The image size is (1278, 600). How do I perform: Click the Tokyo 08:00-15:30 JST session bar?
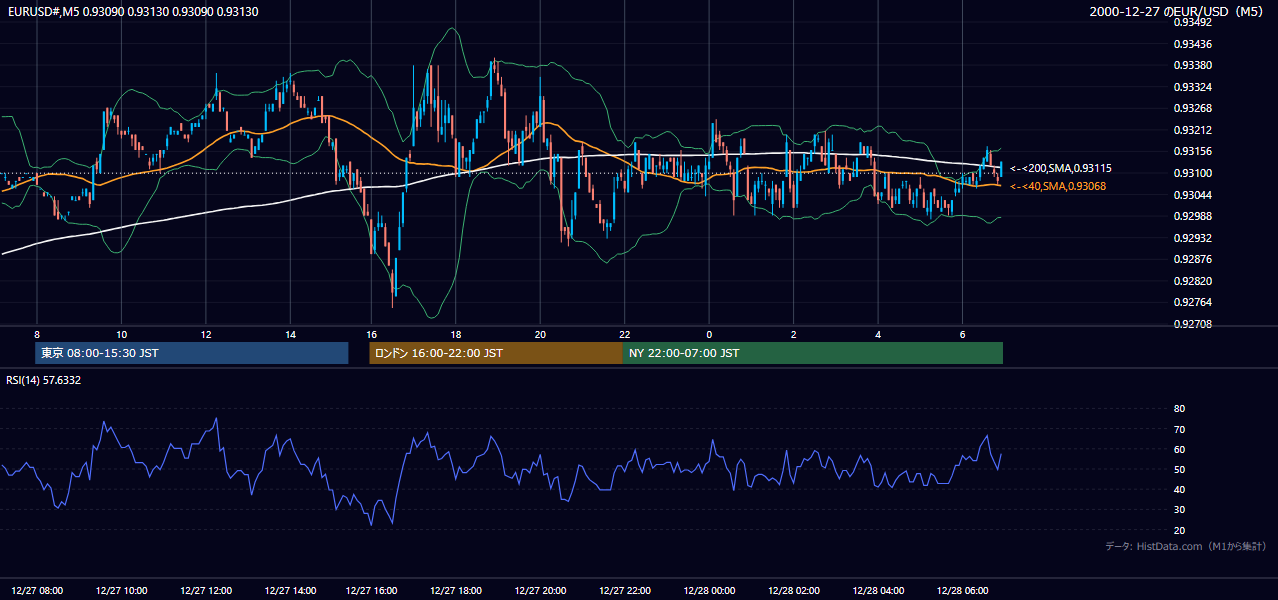click(x=191, y=353)
